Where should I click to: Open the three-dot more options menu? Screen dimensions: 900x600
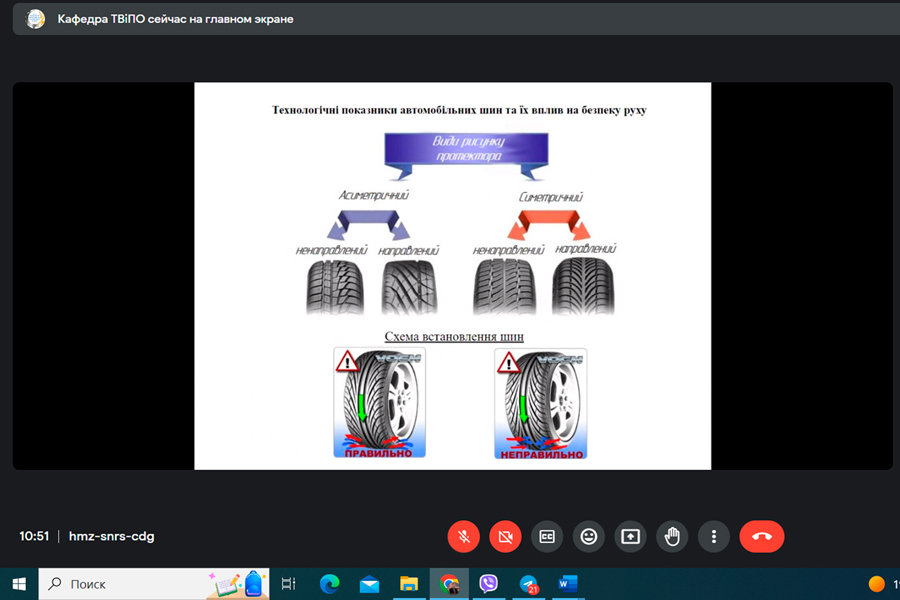tap(714, 536)
